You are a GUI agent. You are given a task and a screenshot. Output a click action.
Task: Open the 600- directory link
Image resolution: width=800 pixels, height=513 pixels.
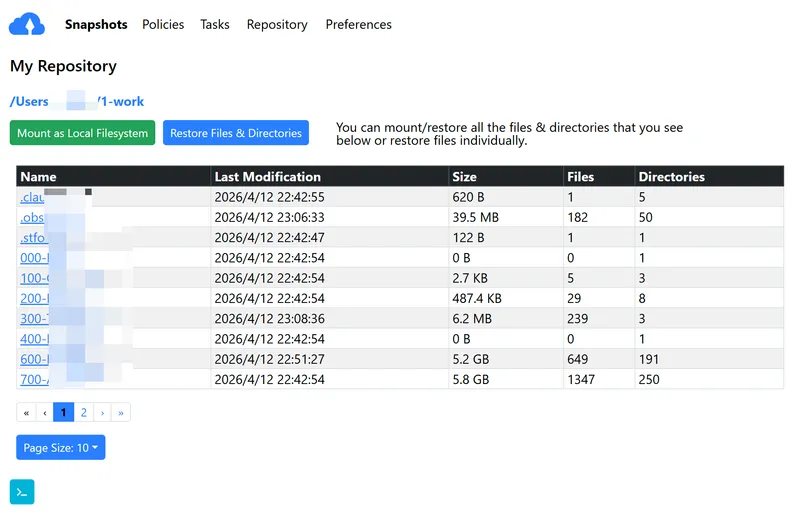[35, 359]
